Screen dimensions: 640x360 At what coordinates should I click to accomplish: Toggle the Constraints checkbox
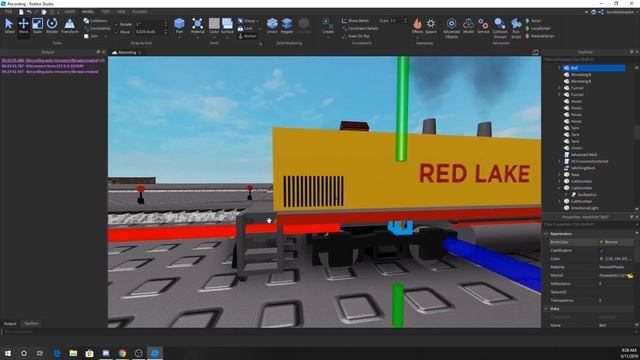[86, 28]
